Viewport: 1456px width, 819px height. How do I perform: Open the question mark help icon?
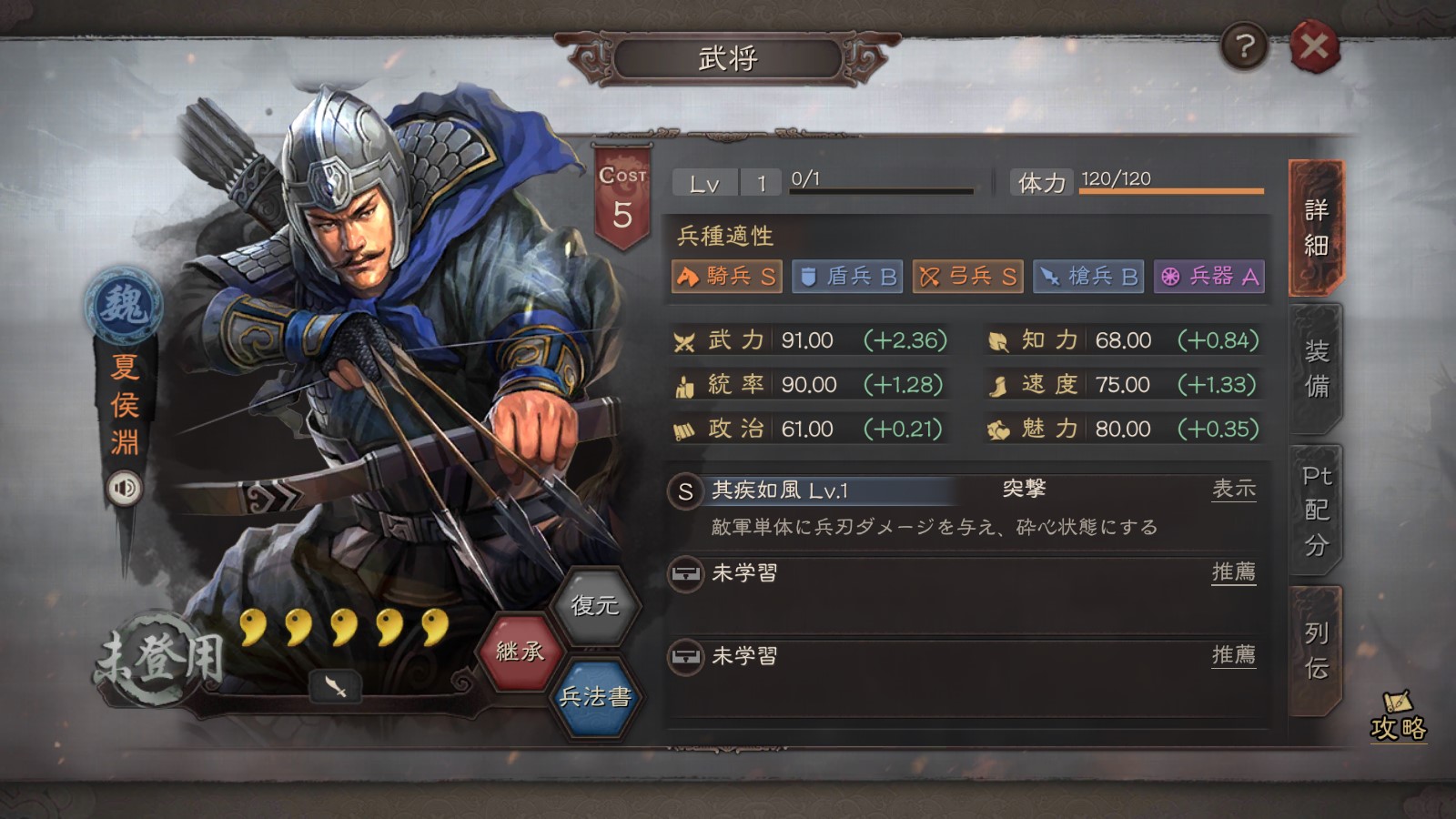coord(1244,46)
